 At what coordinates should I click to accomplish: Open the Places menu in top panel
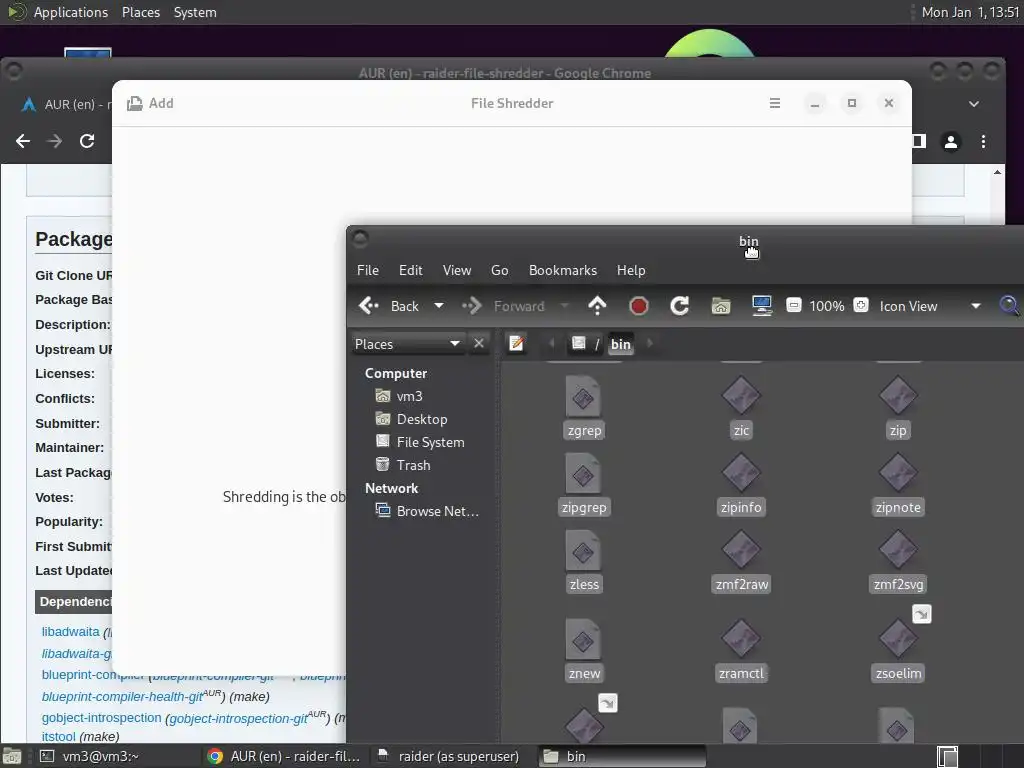[x=140, y=12]
